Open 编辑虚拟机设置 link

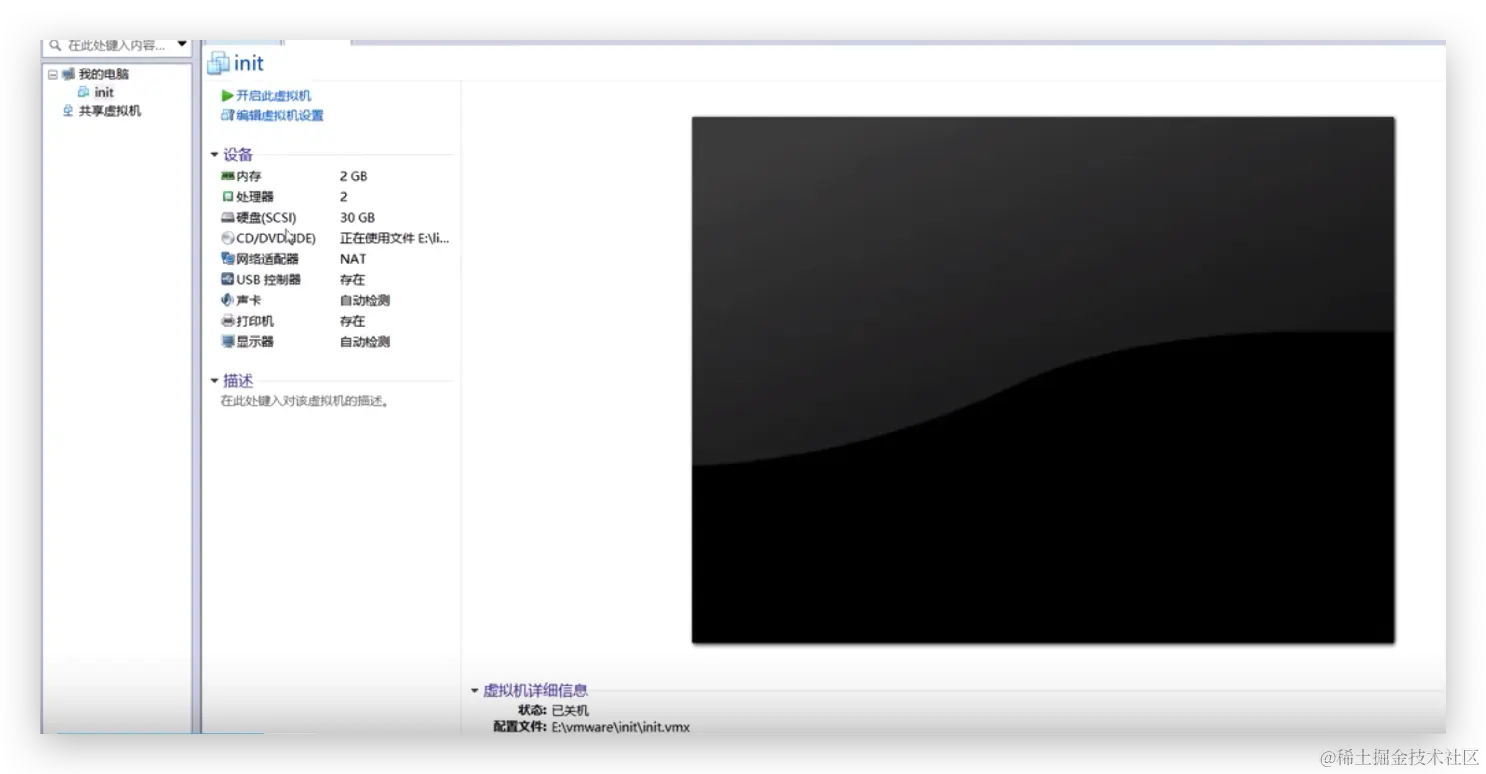[280, 115]
